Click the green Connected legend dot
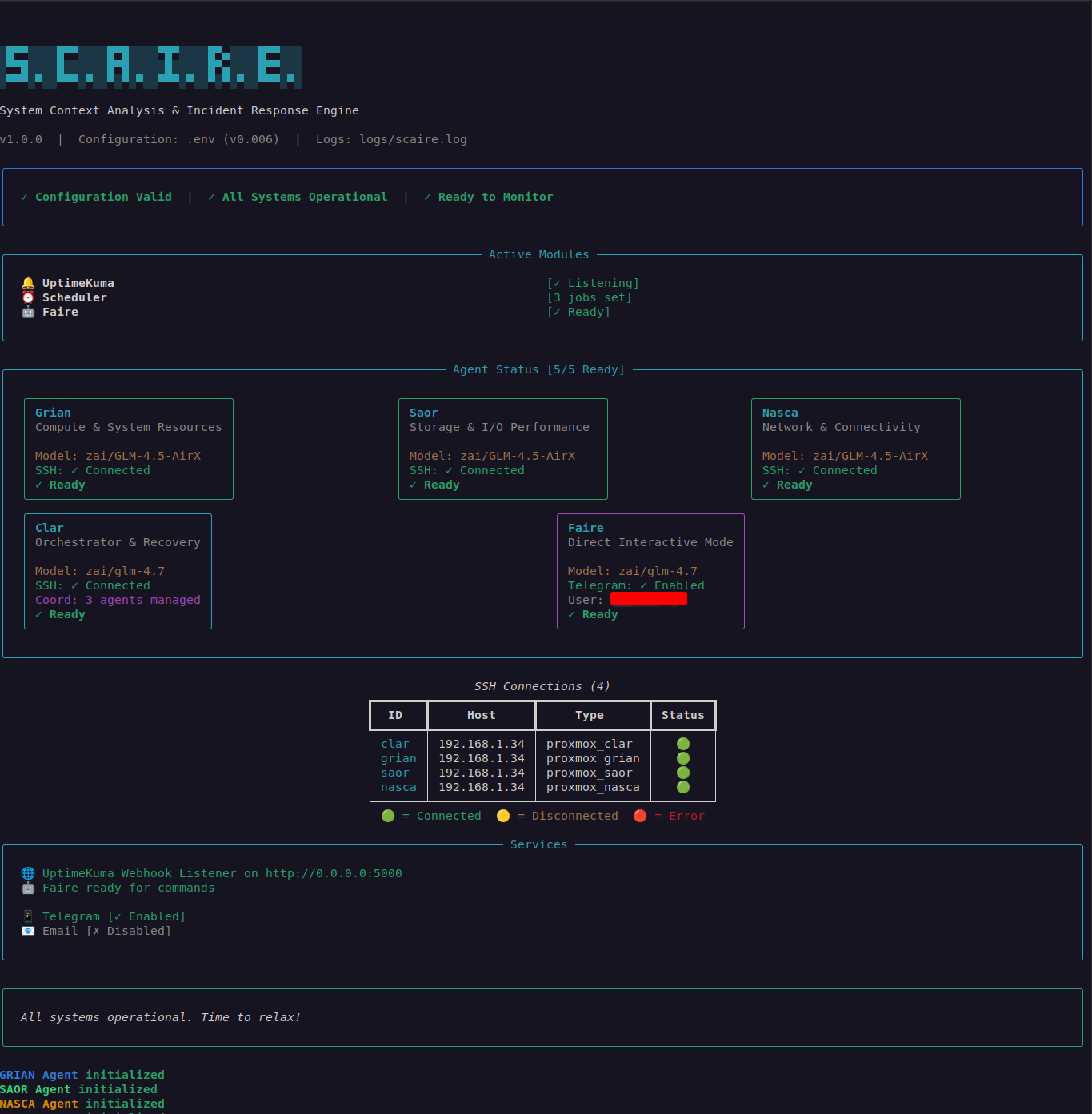 click(x=388, y=815)
